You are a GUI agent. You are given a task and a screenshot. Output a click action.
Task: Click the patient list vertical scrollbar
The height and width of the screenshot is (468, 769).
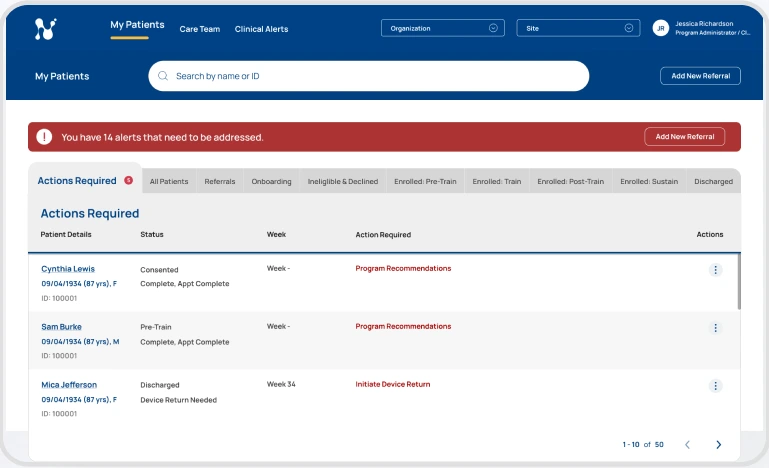pos(739,281)
